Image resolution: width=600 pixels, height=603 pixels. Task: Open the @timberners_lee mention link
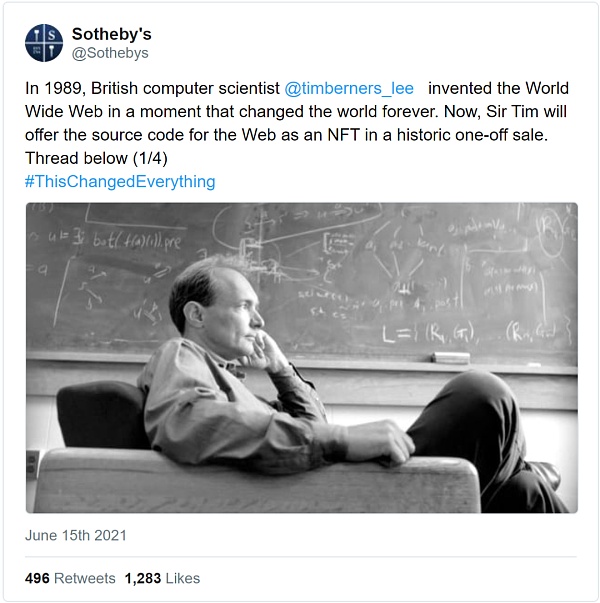pos(348,88)
